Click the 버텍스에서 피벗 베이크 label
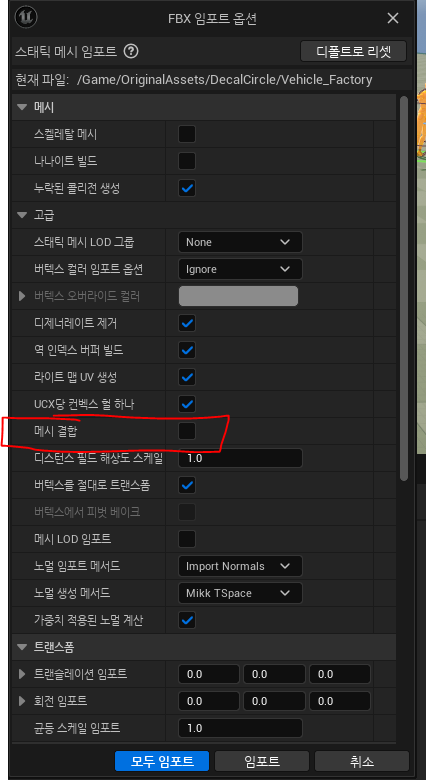Screen dimensions: 426x780 click(x=87, y=512)
